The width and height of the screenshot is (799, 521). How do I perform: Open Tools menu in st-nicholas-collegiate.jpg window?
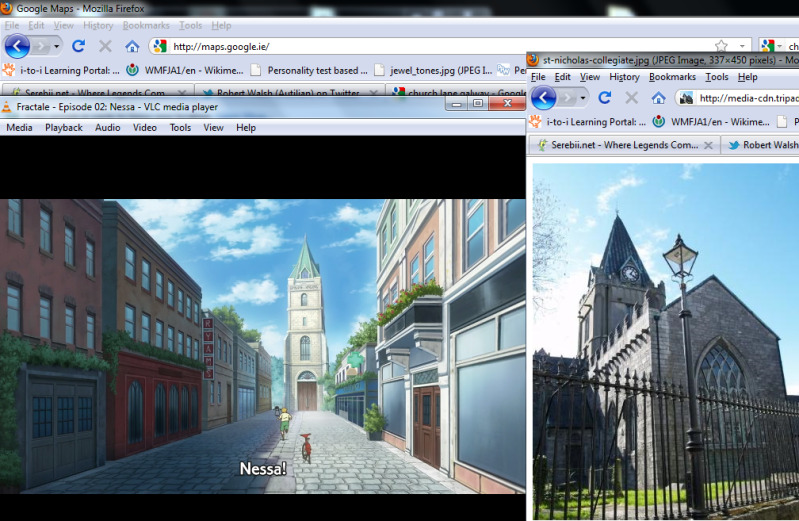coord(717,77)
